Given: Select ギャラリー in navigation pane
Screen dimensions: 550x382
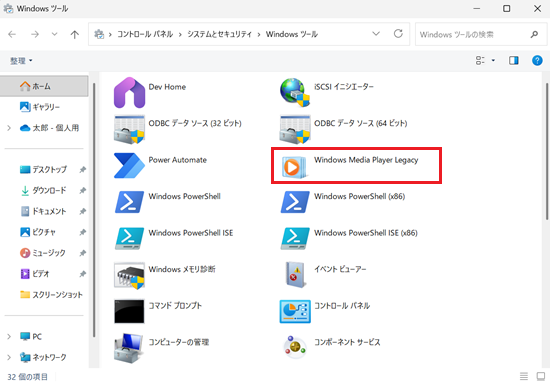Looking at the screenshot, I should 40,107.
